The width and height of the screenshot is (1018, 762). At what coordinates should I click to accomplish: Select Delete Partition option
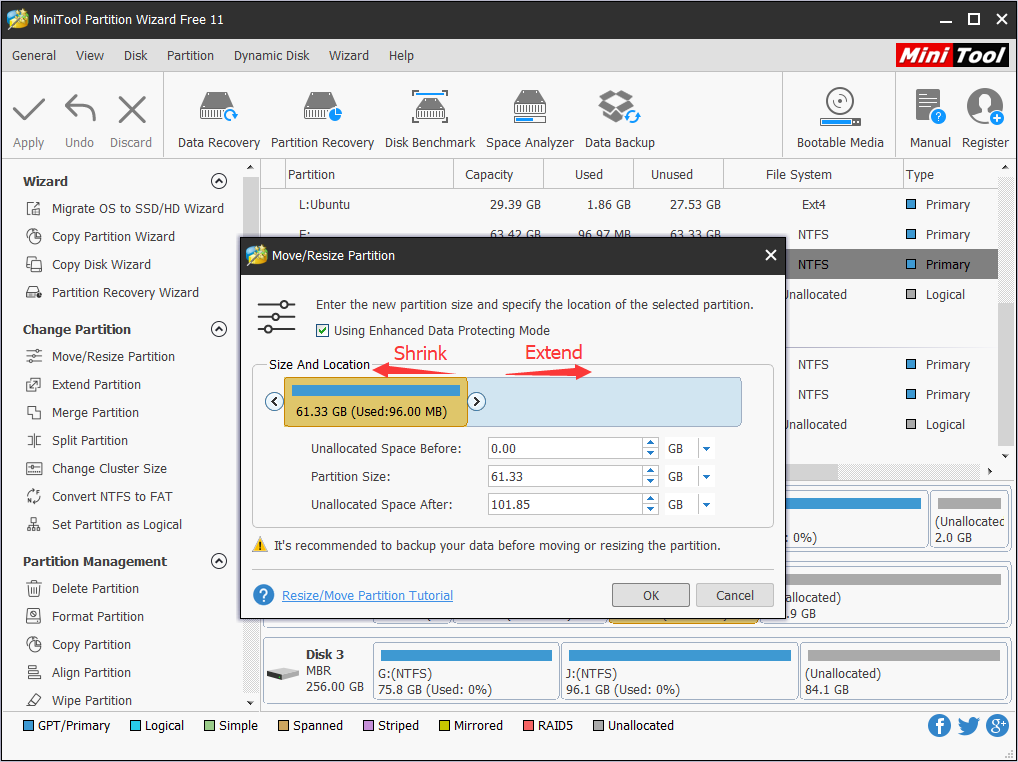(x=95, y=588)
